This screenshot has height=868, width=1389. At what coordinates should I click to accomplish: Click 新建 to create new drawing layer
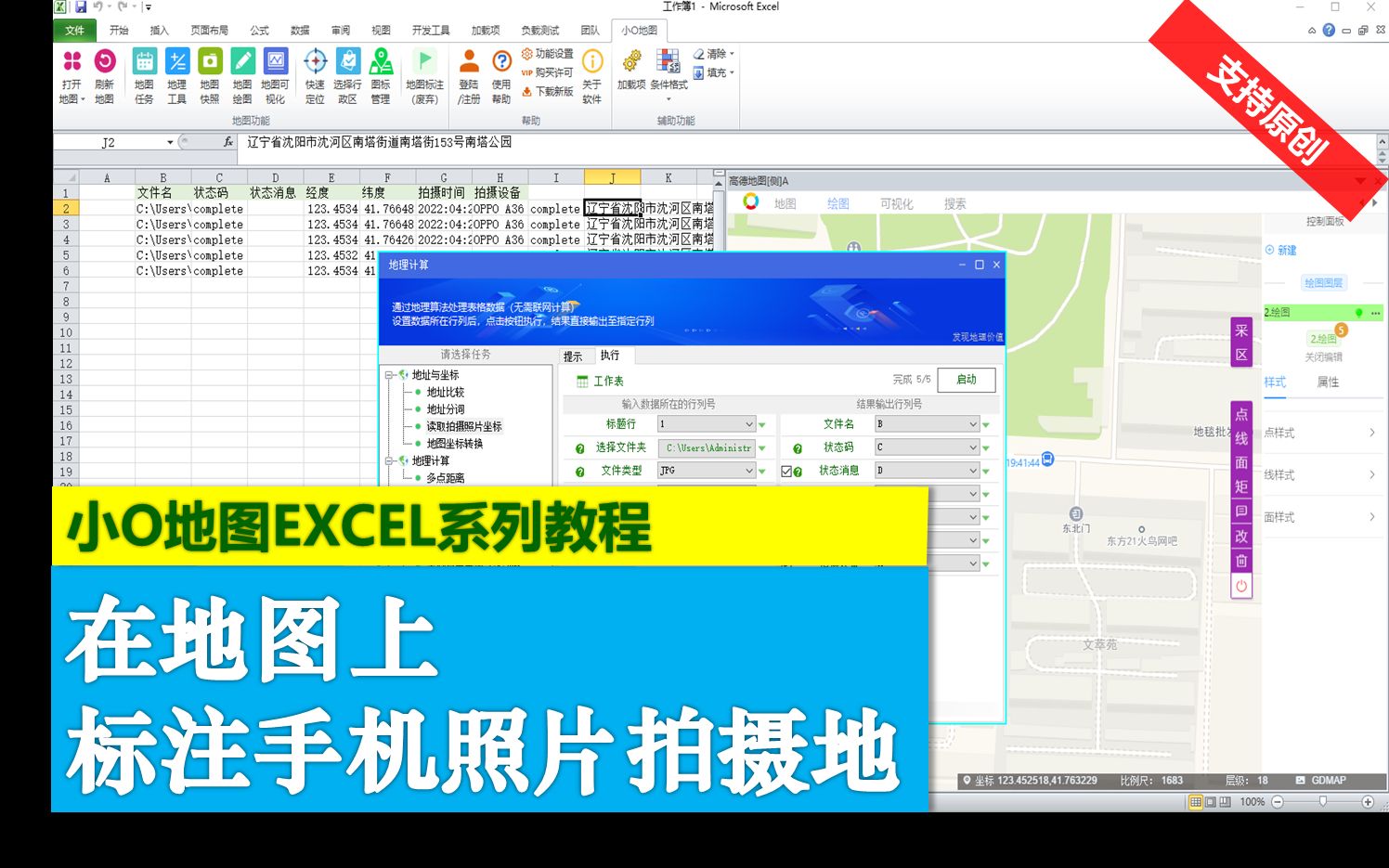pyautogui.click(x=1285, y=251)
